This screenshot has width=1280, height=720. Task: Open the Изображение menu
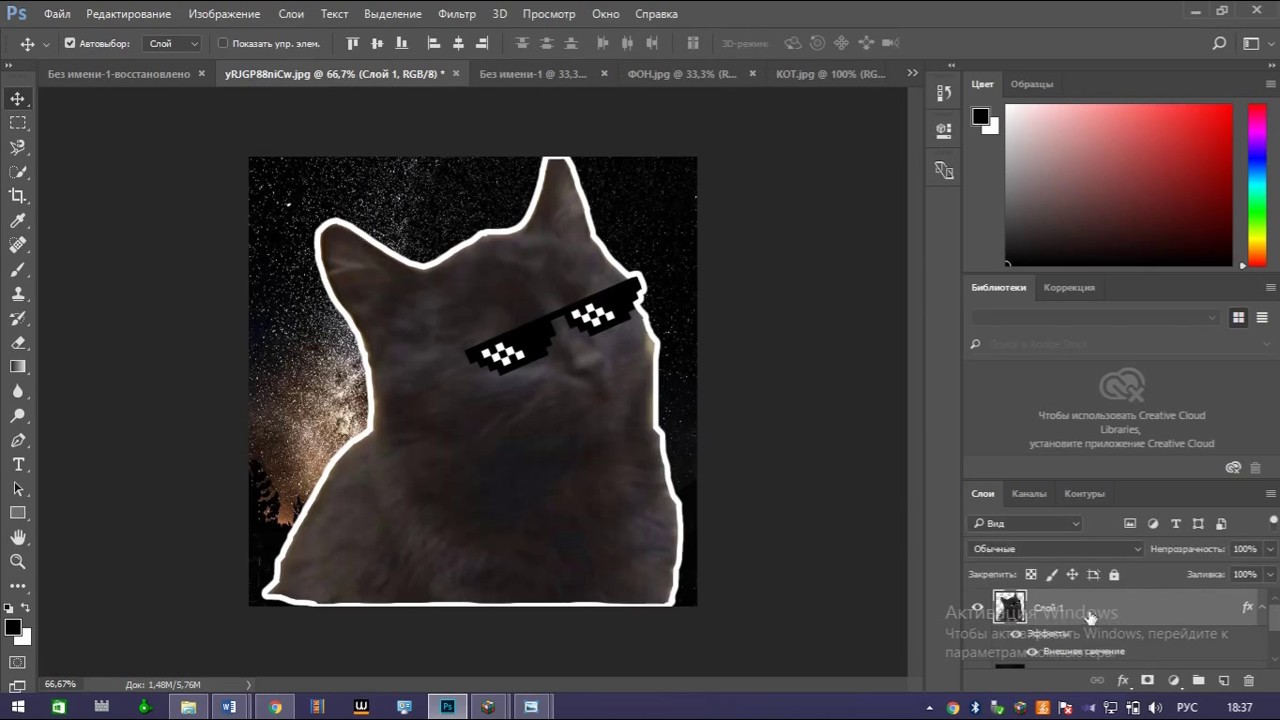pyautogui.click(x=224, y=14)
